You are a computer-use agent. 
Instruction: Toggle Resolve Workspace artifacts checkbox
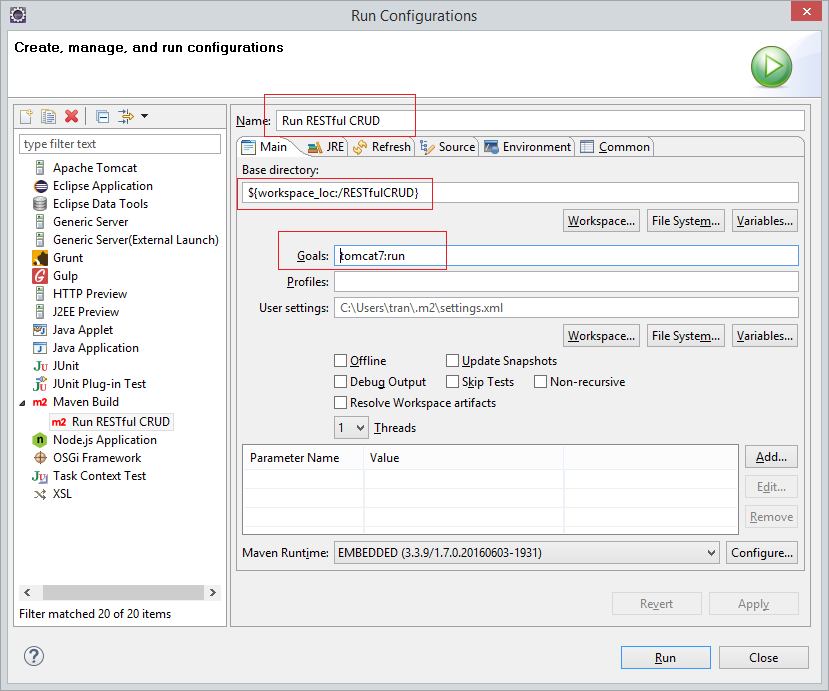(340, 403)
